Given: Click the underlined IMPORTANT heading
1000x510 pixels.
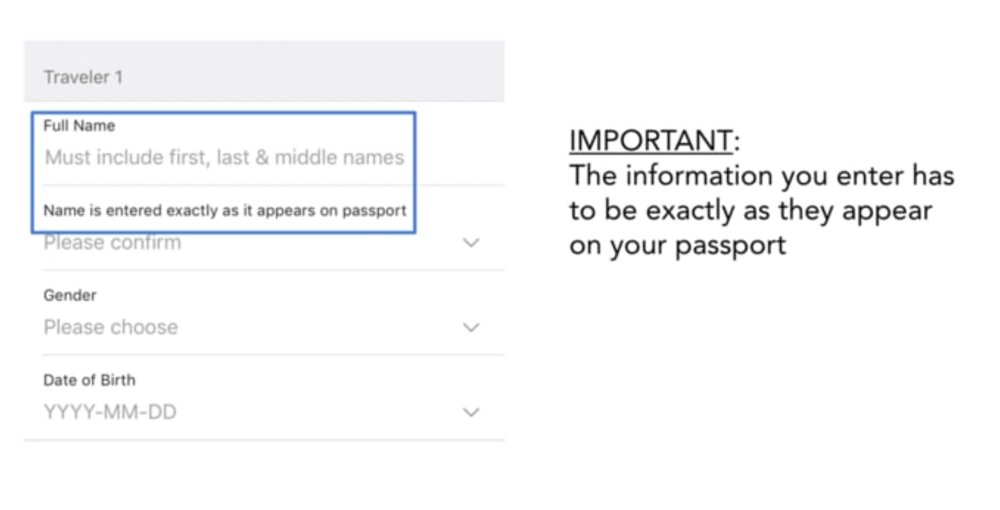Looking at the screenshot, I should tap(650, 141).
